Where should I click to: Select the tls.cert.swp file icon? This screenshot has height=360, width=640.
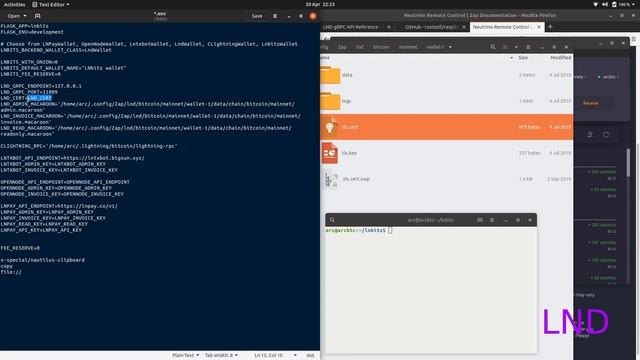click(331, 179)
